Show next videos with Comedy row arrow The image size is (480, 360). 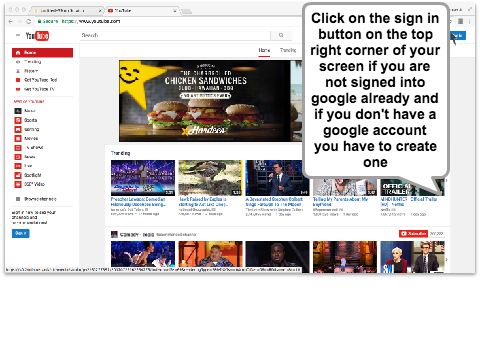click(447, 259)
